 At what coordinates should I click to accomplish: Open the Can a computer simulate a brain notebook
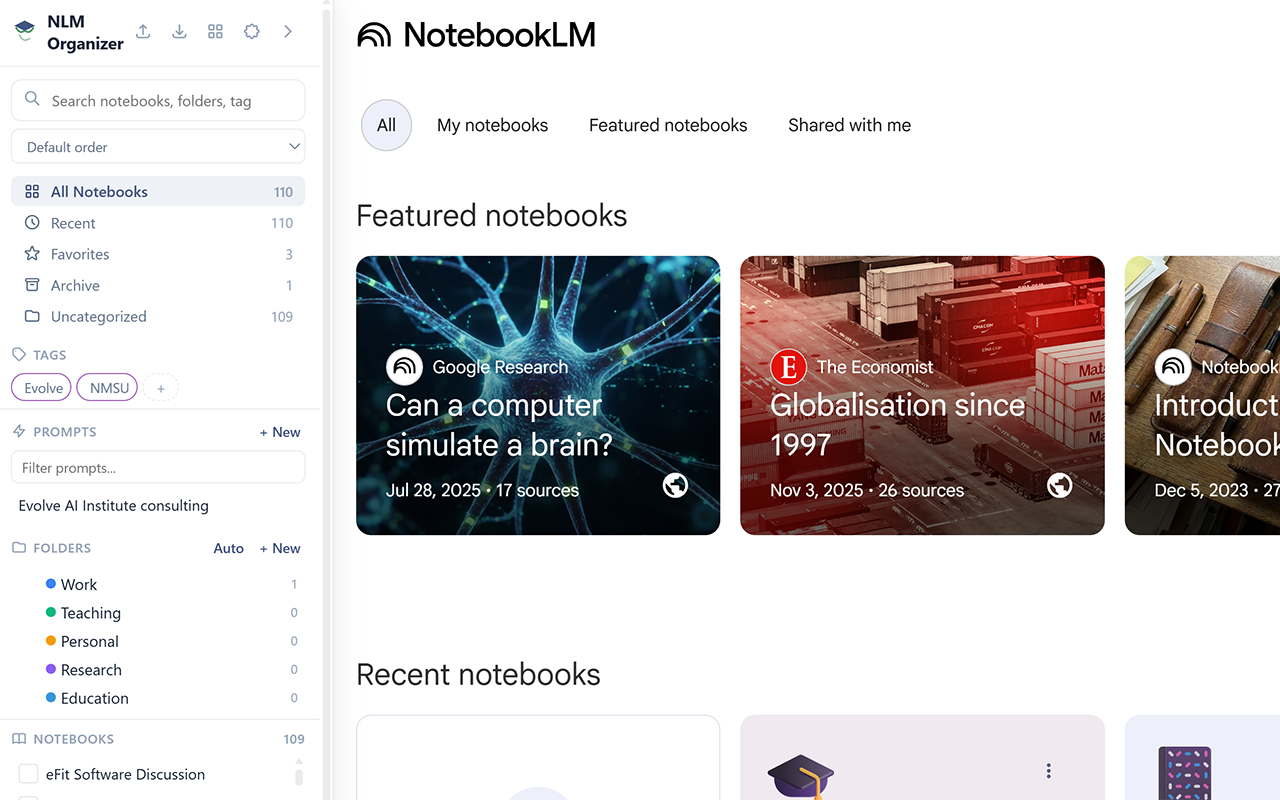coord(538,395)
